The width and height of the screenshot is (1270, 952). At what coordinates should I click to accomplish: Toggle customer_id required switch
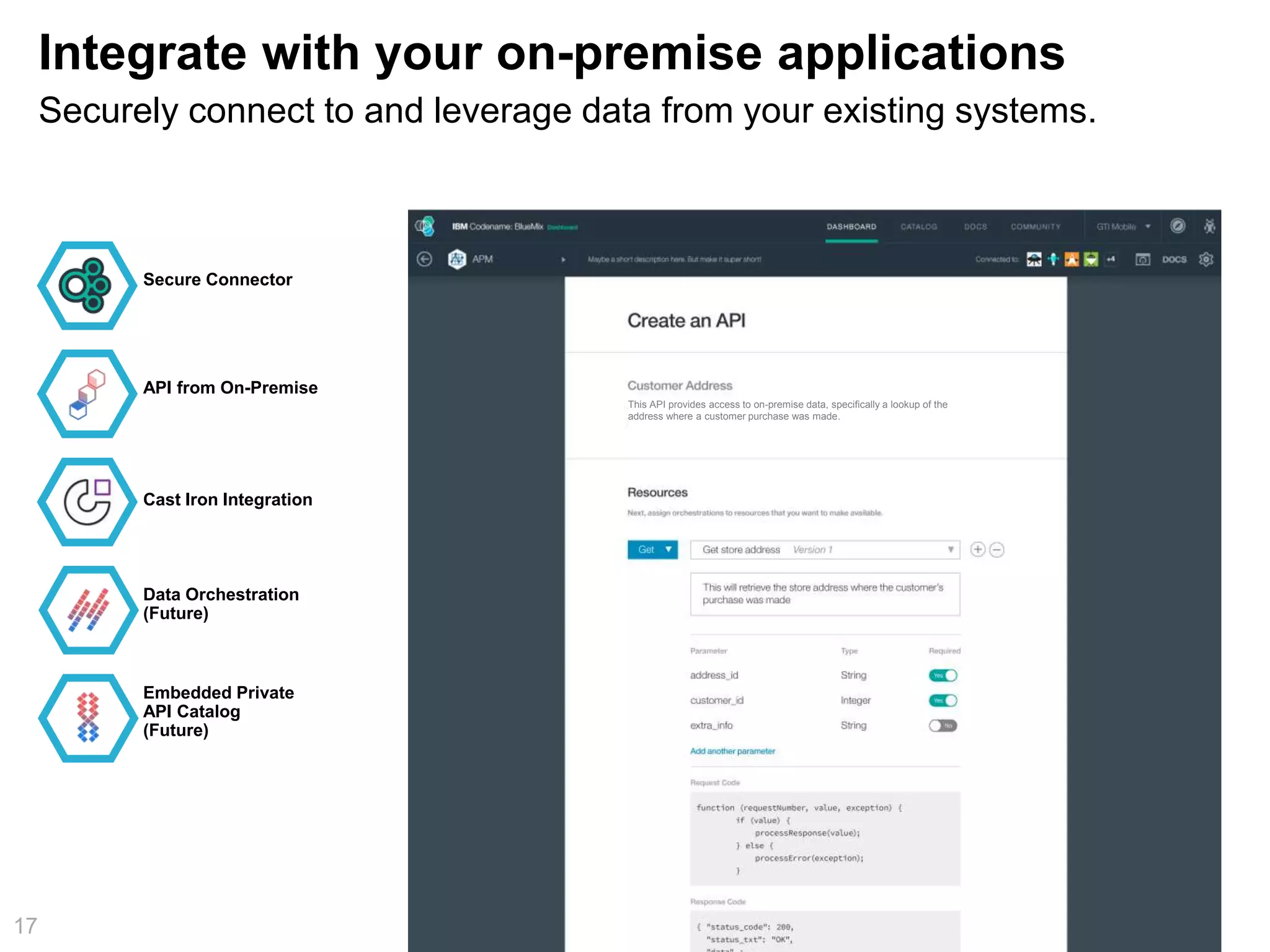943,700
